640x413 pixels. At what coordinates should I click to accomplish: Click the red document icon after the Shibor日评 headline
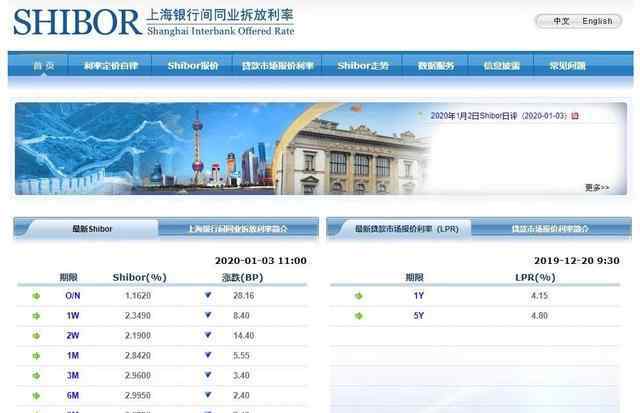575,116
